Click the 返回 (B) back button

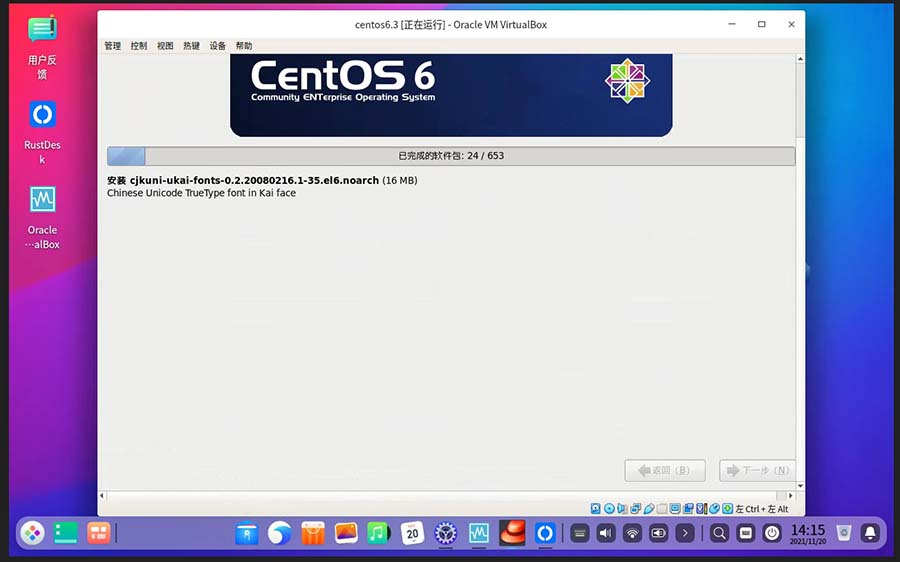664,470
